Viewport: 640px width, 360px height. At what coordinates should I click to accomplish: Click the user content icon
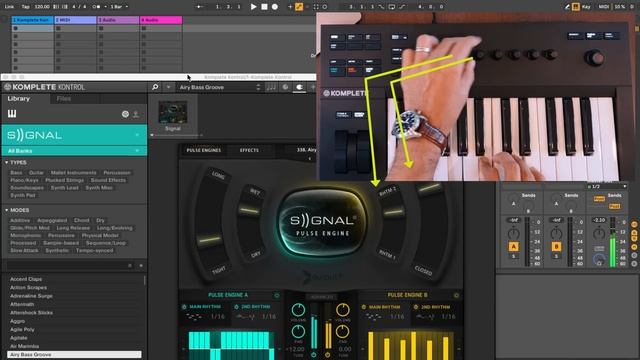[136, 114]
